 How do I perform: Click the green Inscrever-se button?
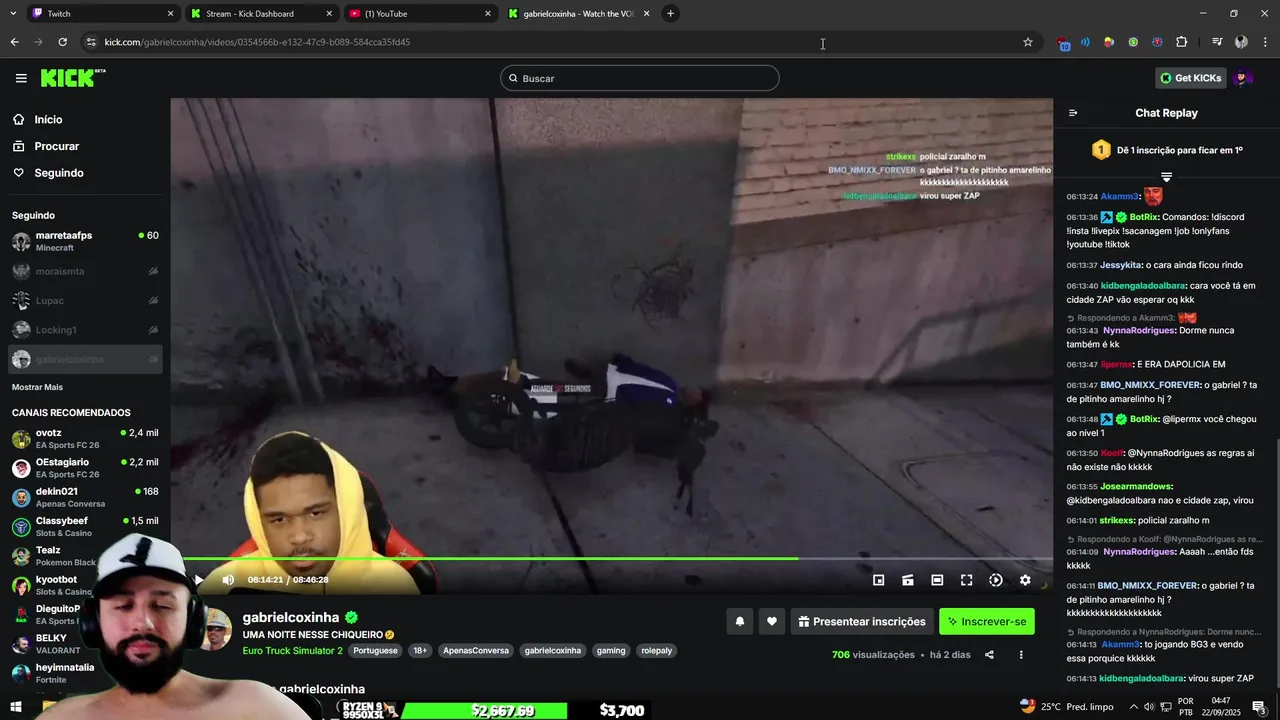pos(987,621)
